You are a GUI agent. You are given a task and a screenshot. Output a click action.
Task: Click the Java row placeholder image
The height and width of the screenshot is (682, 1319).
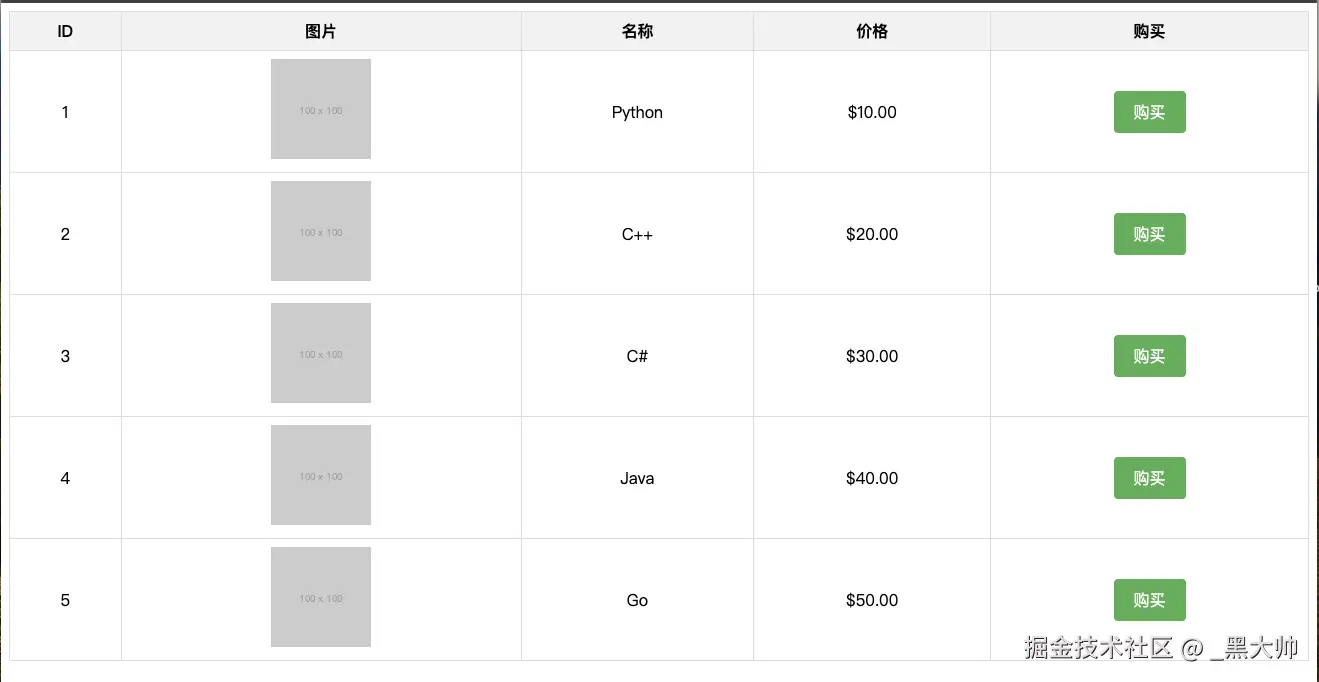point(321,475)
